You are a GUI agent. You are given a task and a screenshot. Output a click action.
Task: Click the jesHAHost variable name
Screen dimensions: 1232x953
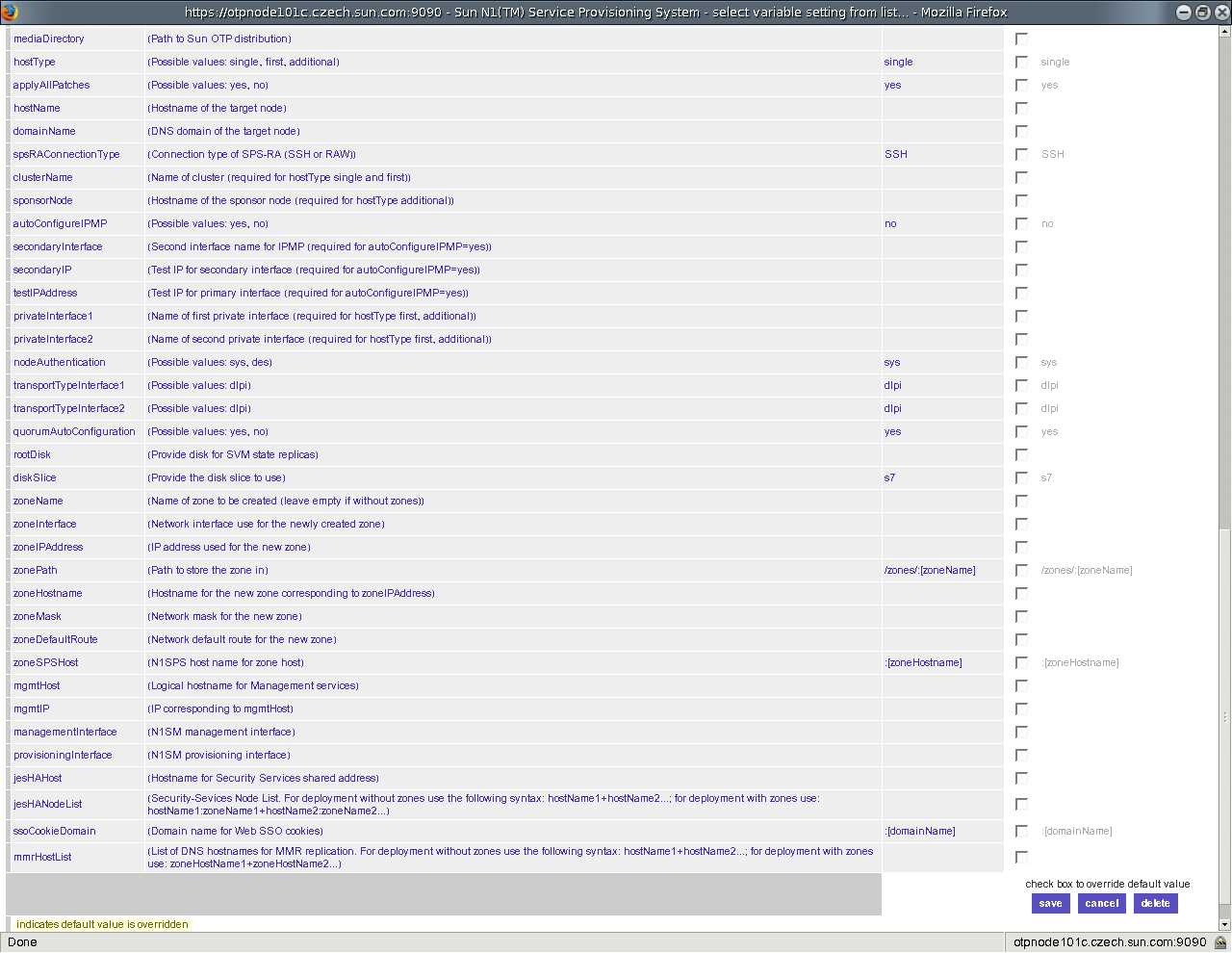pyautogui.click(x=38, y=778)
